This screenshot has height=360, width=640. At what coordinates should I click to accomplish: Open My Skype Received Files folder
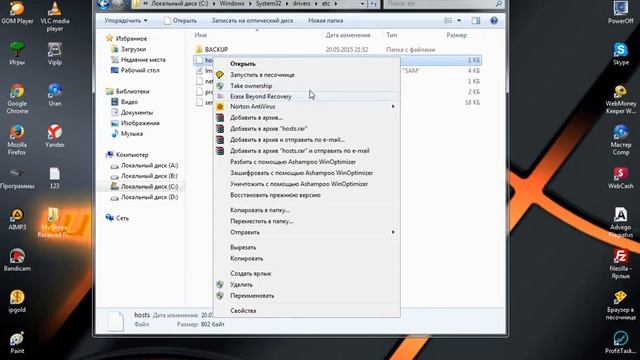click(x=54, y=223)
